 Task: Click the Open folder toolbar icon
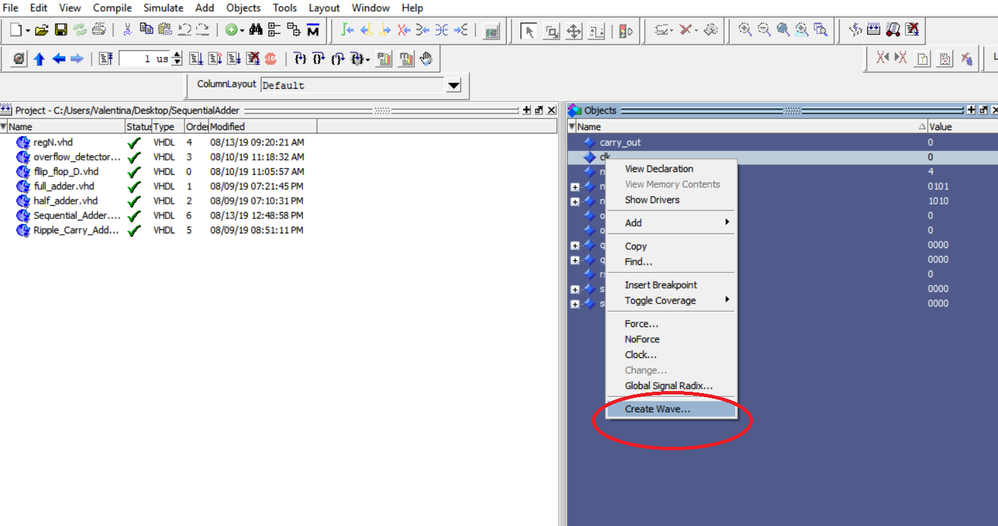pyautogui.click(x=41, y=30)
